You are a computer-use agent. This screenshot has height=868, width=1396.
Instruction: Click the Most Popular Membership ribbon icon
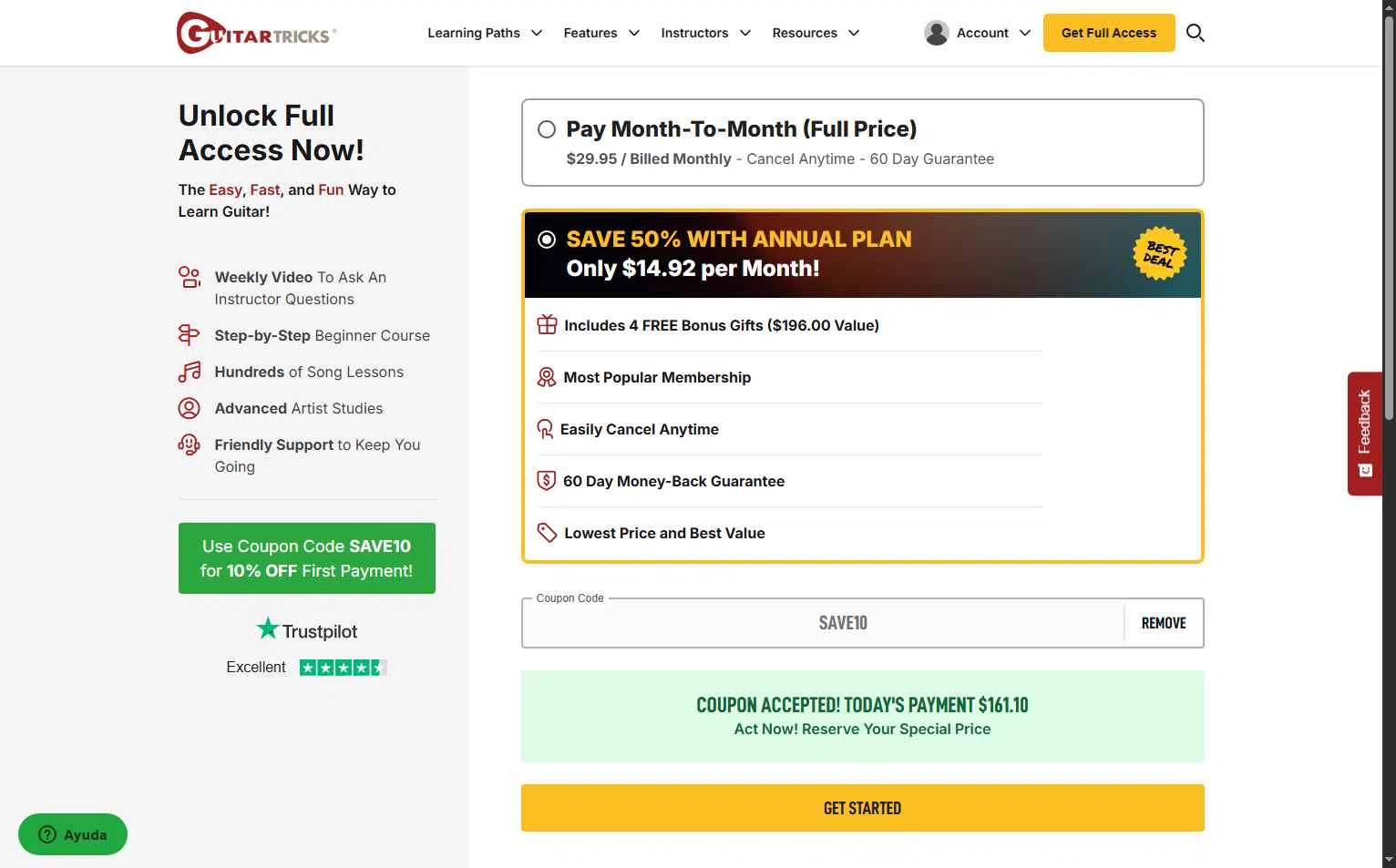(546, 377)
